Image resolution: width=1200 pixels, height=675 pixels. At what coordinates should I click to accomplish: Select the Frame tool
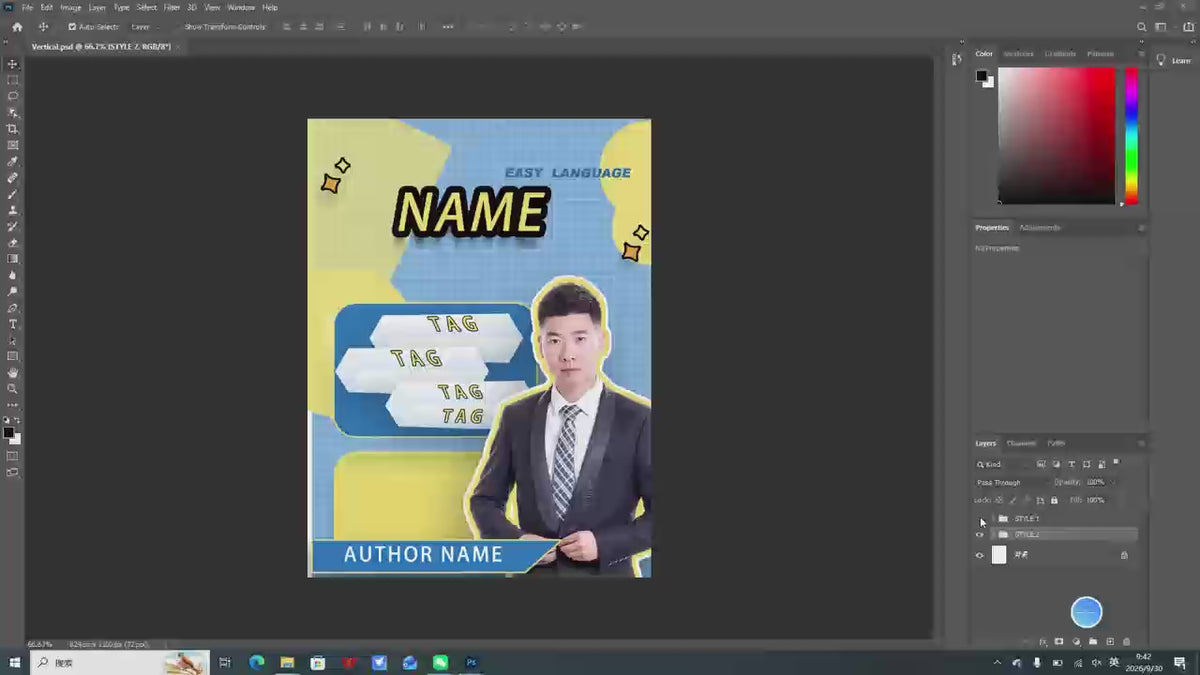12,145
